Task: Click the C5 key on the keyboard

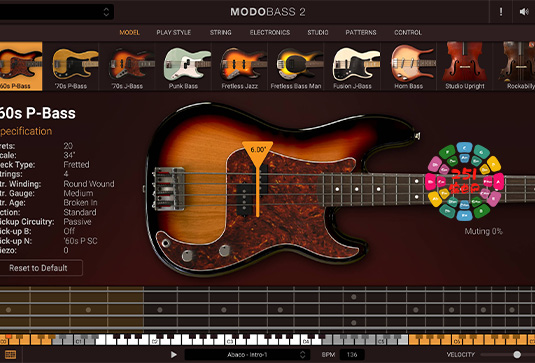Action: [x=381, y=340]
